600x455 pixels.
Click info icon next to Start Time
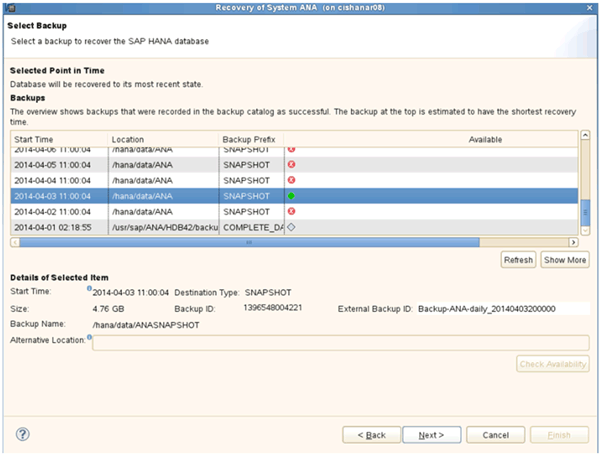coord(89,290)
